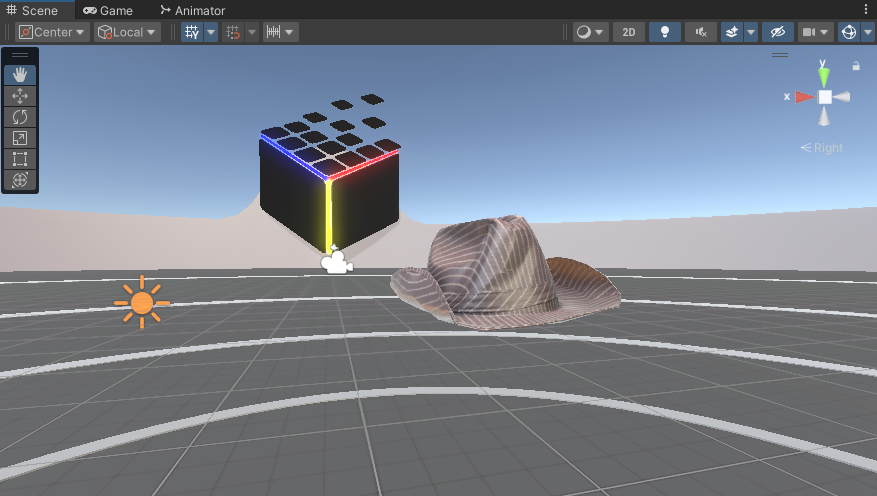Select the Move tool
Image resolution: width=877 pixels, height=496 pixels.
[x=20, y=96]
